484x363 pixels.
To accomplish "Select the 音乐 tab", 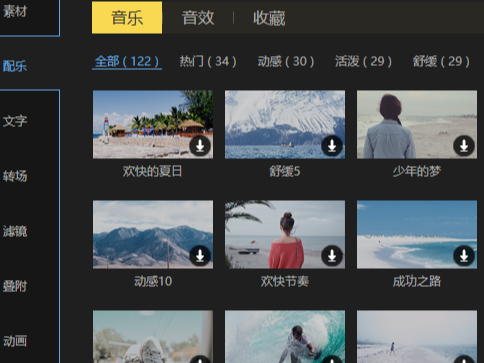I will (127, 18).
